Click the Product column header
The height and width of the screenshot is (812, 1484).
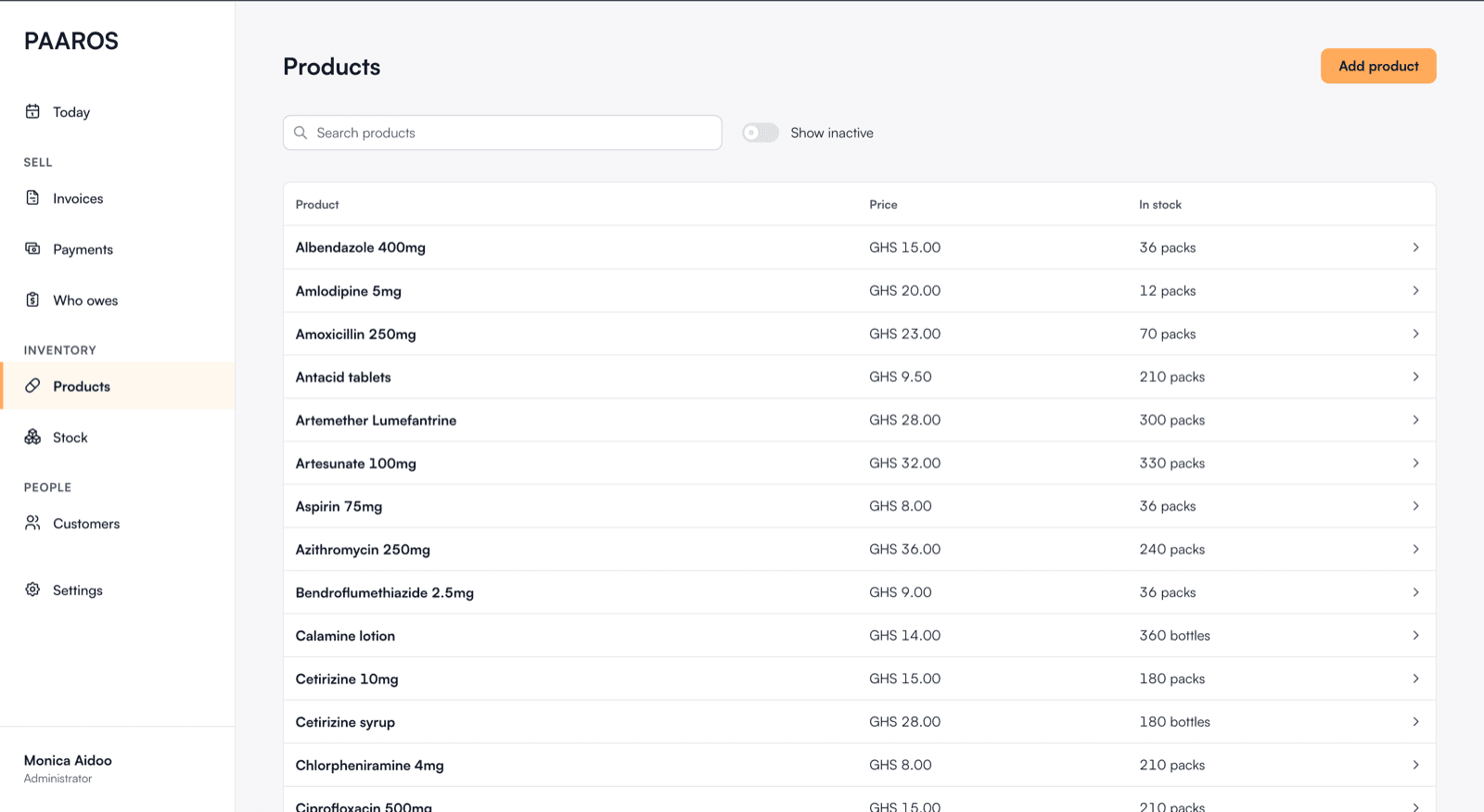pos(317,205)
